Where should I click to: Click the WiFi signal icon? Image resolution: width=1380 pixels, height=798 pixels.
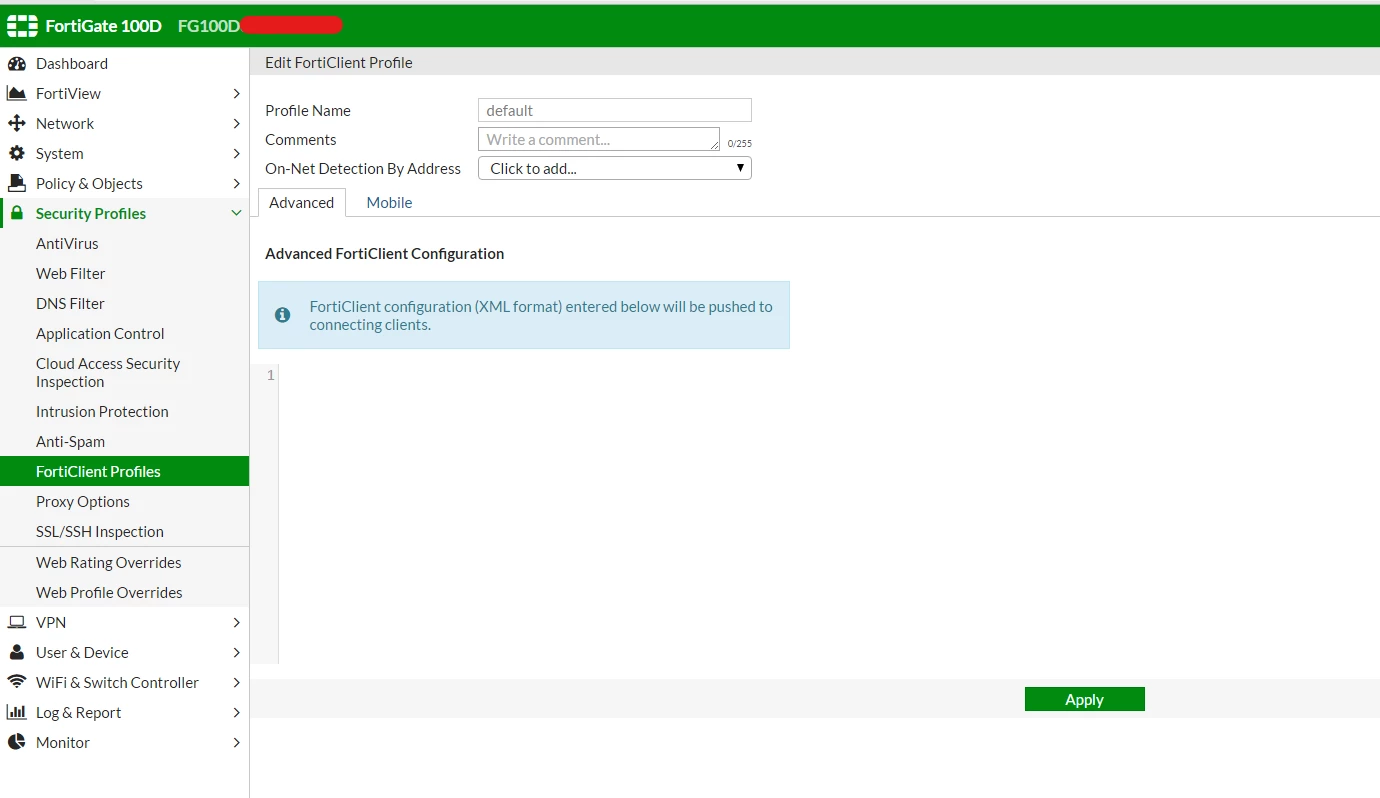point(16,682)
